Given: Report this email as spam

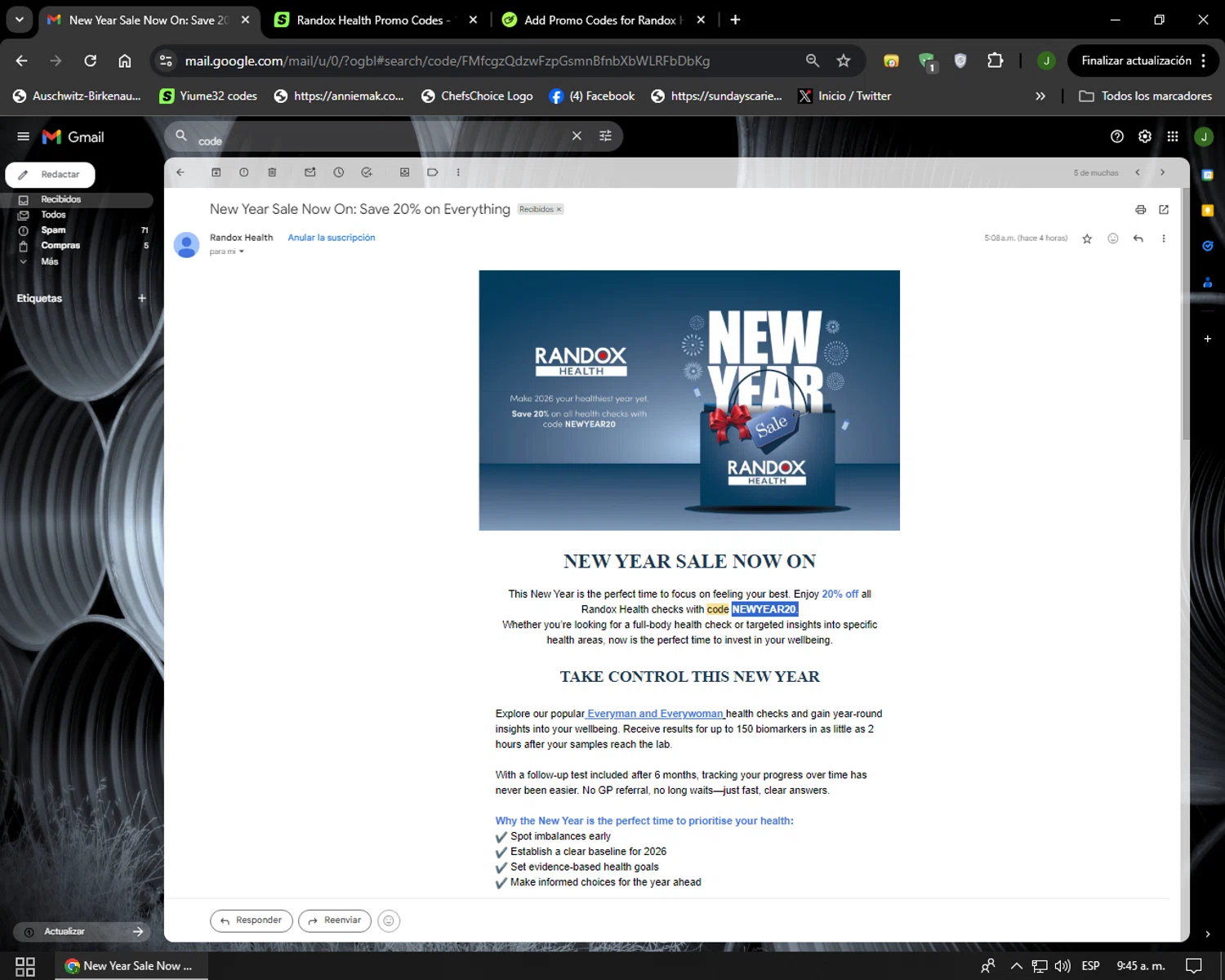Looking at the screenshot, I should [x=244, y=172].
